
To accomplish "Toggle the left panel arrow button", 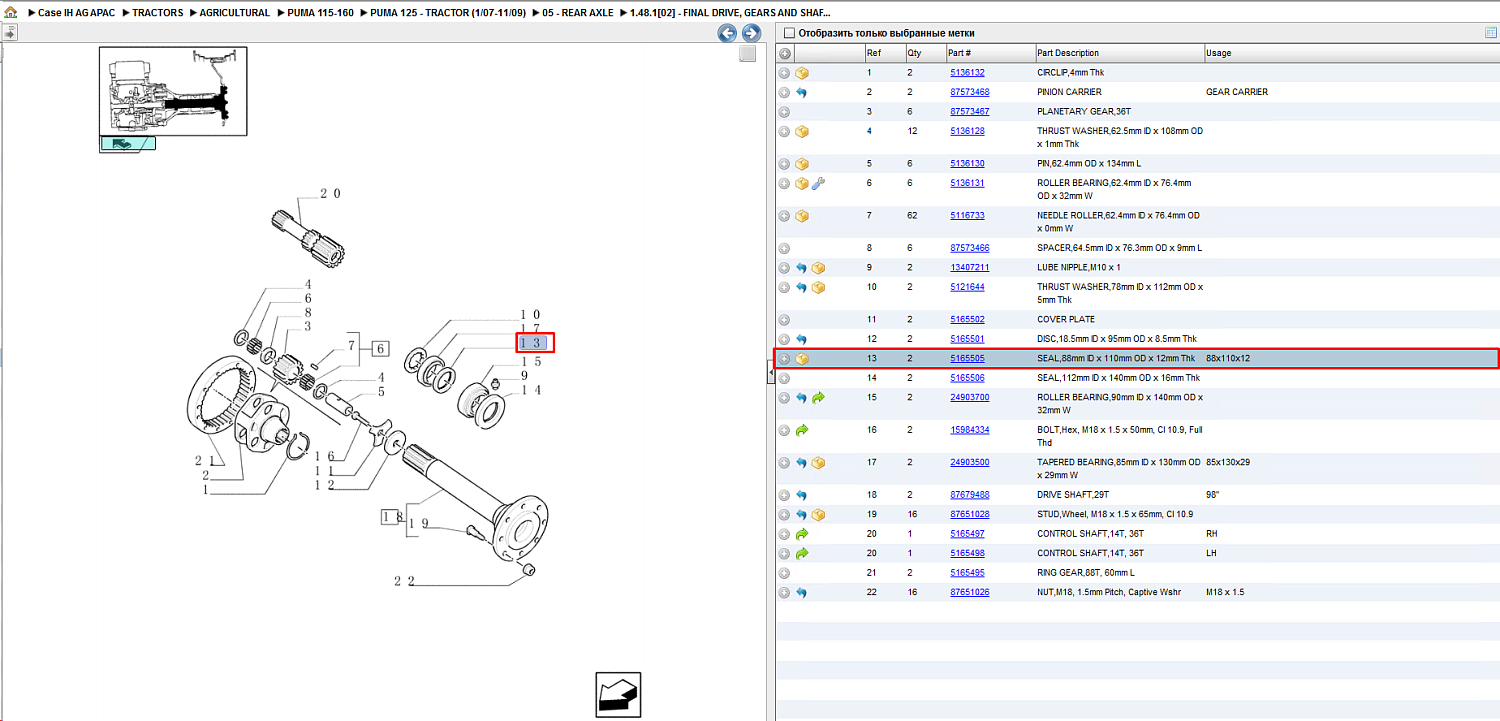I will coord(9,33).
